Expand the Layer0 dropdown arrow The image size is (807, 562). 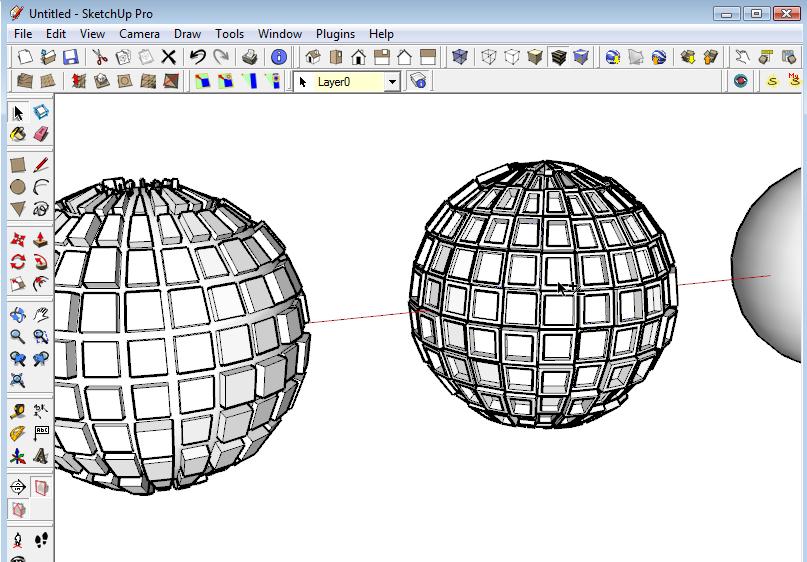coord(392,82)
